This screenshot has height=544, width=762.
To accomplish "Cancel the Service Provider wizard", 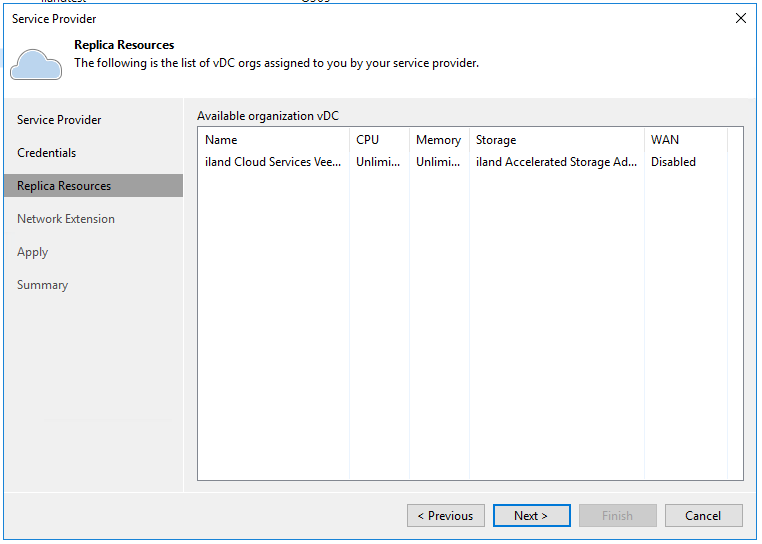I will 703,516.
